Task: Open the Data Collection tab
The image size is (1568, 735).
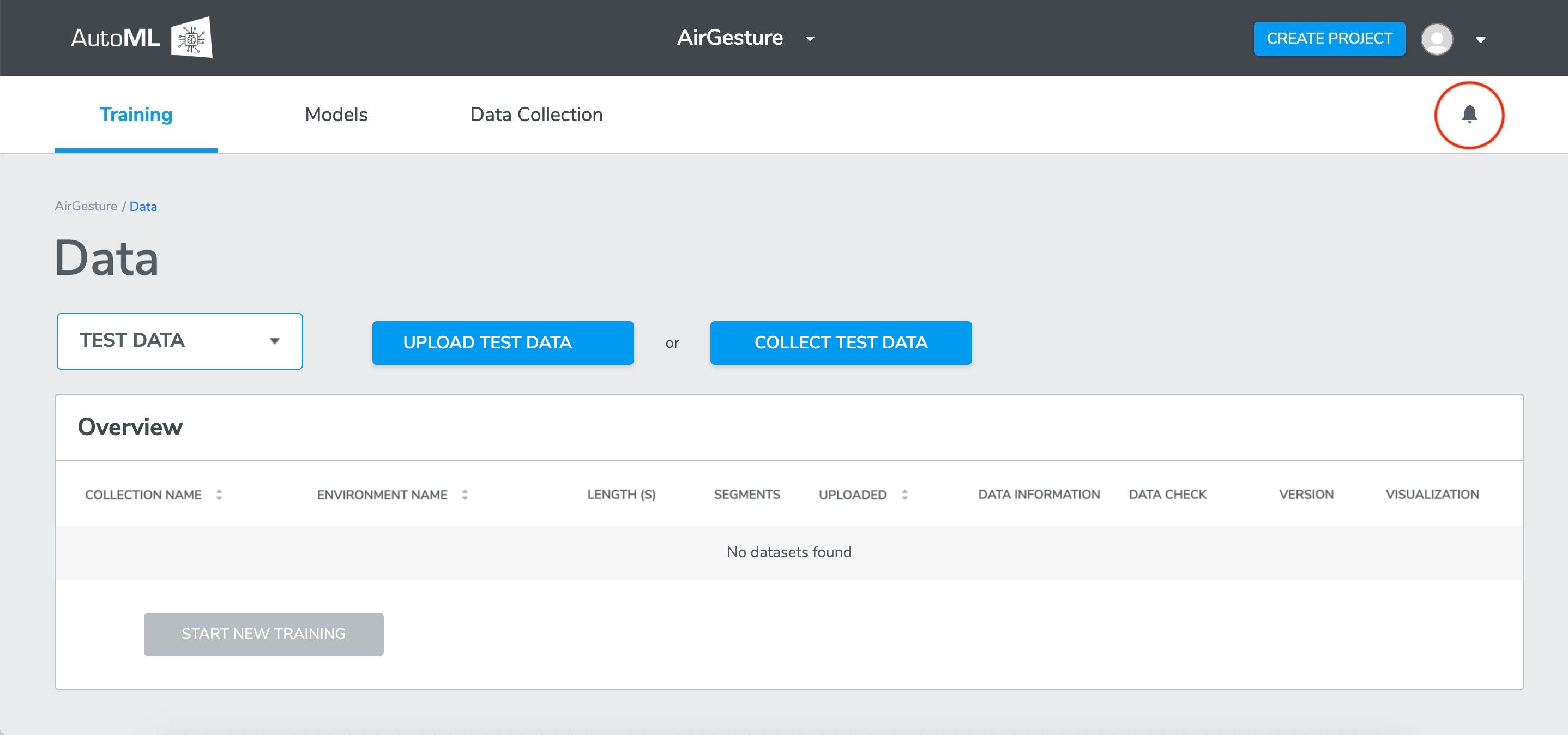Action: (536, 115)
